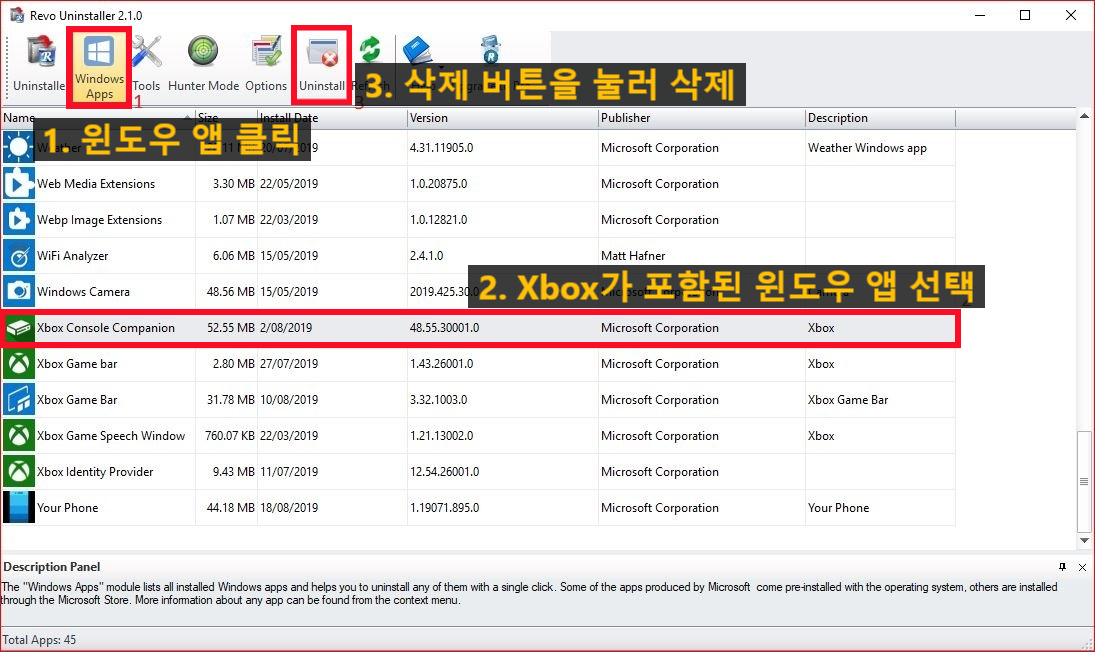1095x652 pixels.
Task: Sort list by the Description column
Action: point(880,118)
